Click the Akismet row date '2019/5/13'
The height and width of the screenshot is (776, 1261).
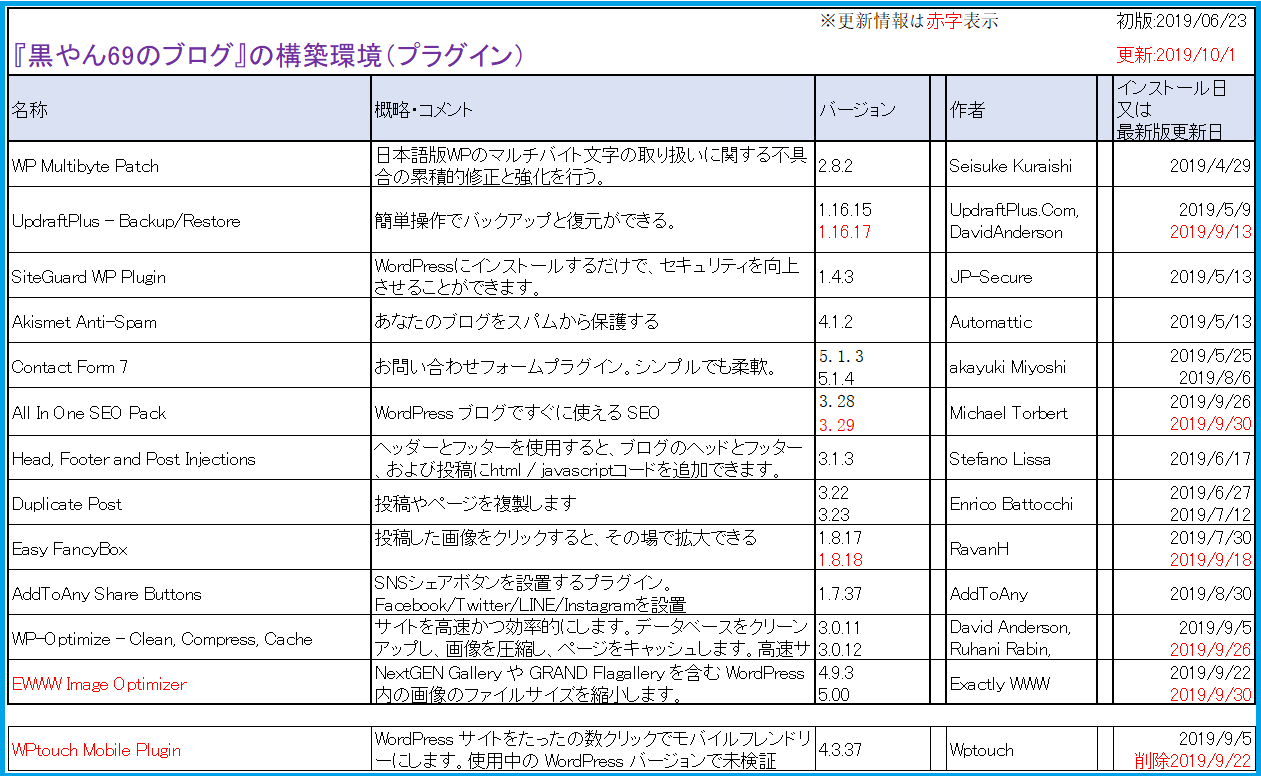[1210, 322]
